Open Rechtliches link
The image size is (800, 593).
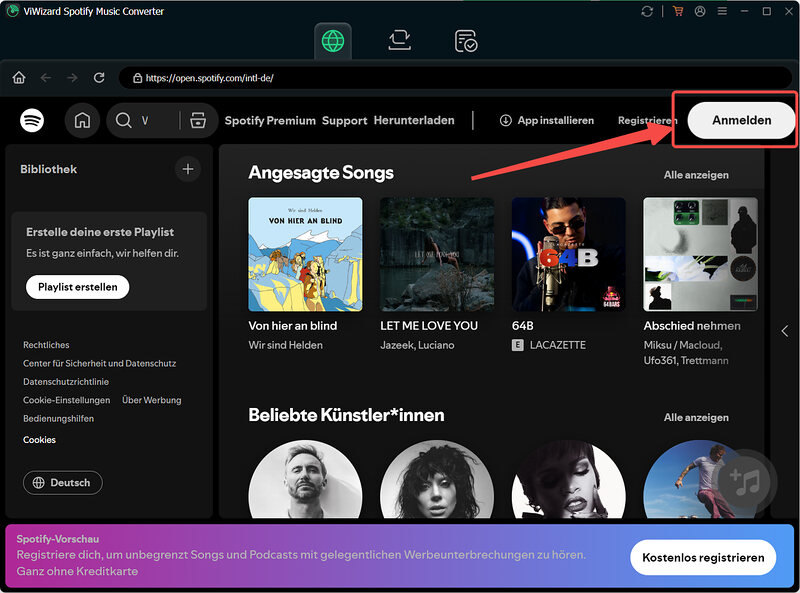(x=46, y=345)
